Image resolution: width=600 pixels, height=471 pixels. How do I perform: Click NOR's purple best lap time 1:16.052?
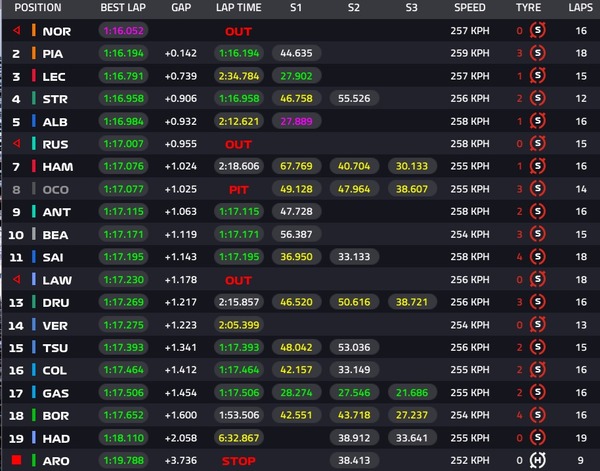coord(124,31)
